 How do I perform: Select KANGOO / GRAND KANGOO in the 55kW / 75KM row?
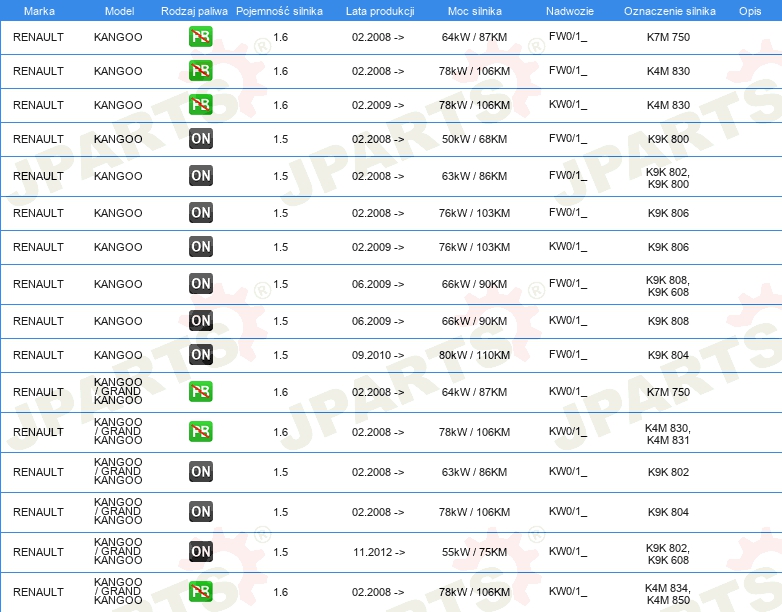click(118, 551)
